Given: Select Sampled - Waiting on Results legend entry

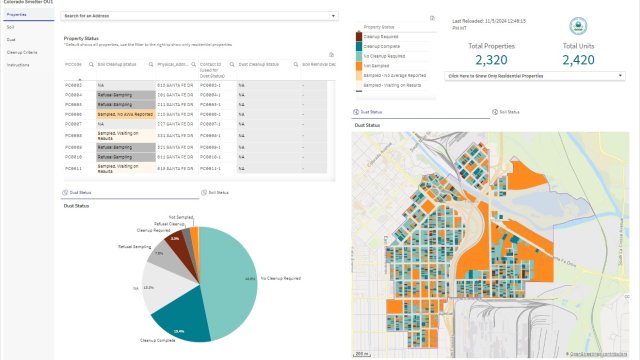Looking at the screenshot, I should (x=391, y=85).
